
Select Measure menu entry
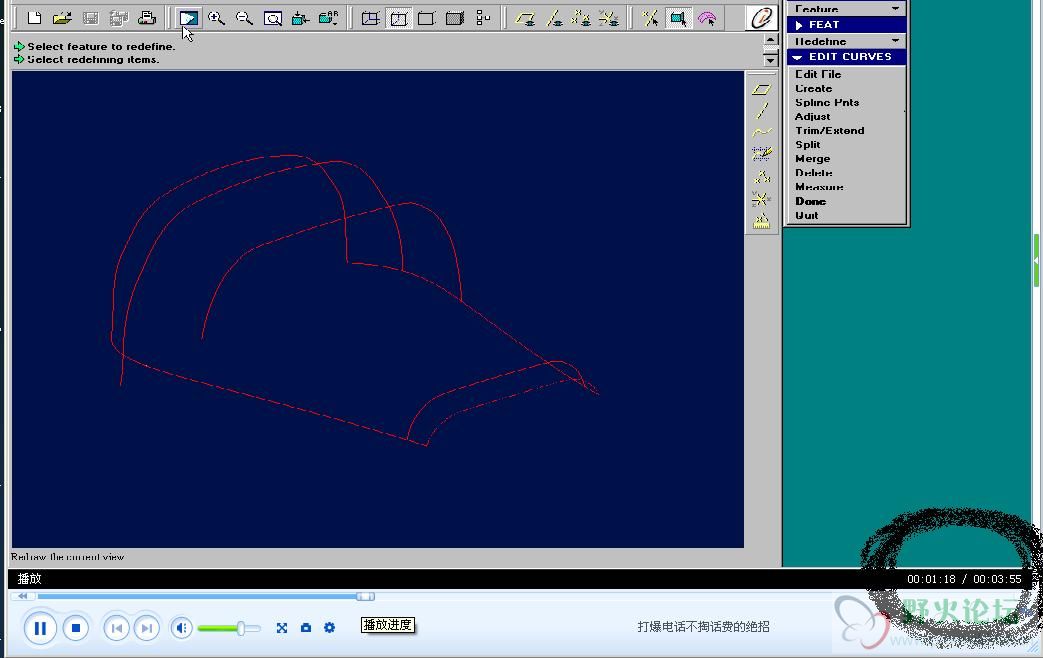pos(819,187)
